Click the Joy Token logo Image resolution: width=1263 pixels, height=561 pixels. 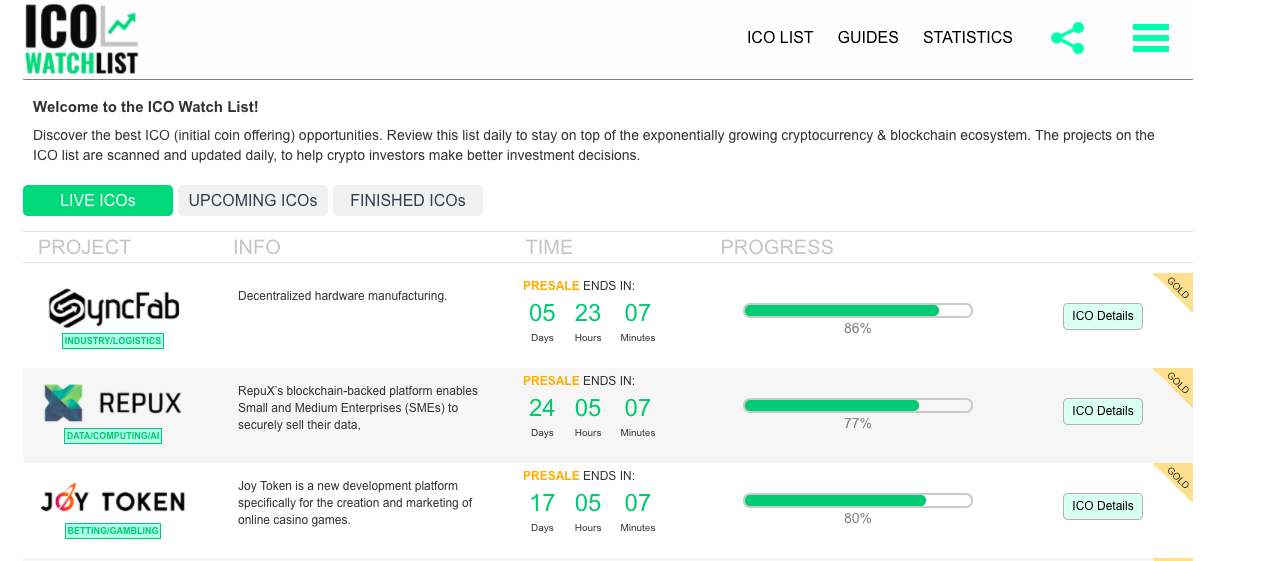(x=113, y=501)
